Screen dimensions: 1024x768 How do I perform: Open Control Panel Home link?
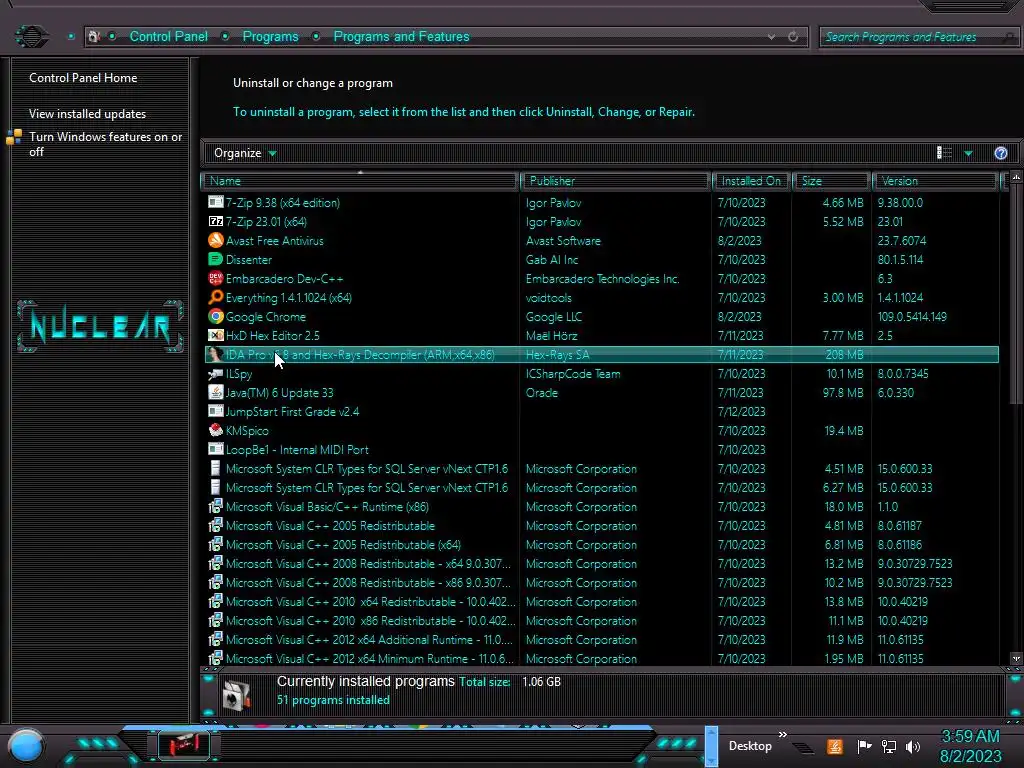tap(83, 78)
